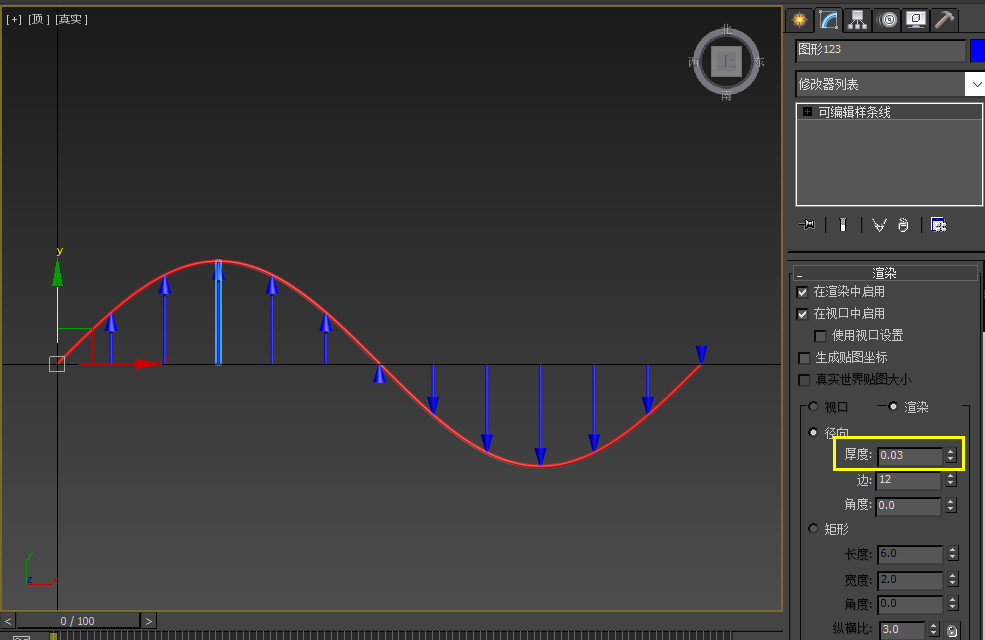
Task: Open the [真实] shading menu
Action: coord(72,19)
